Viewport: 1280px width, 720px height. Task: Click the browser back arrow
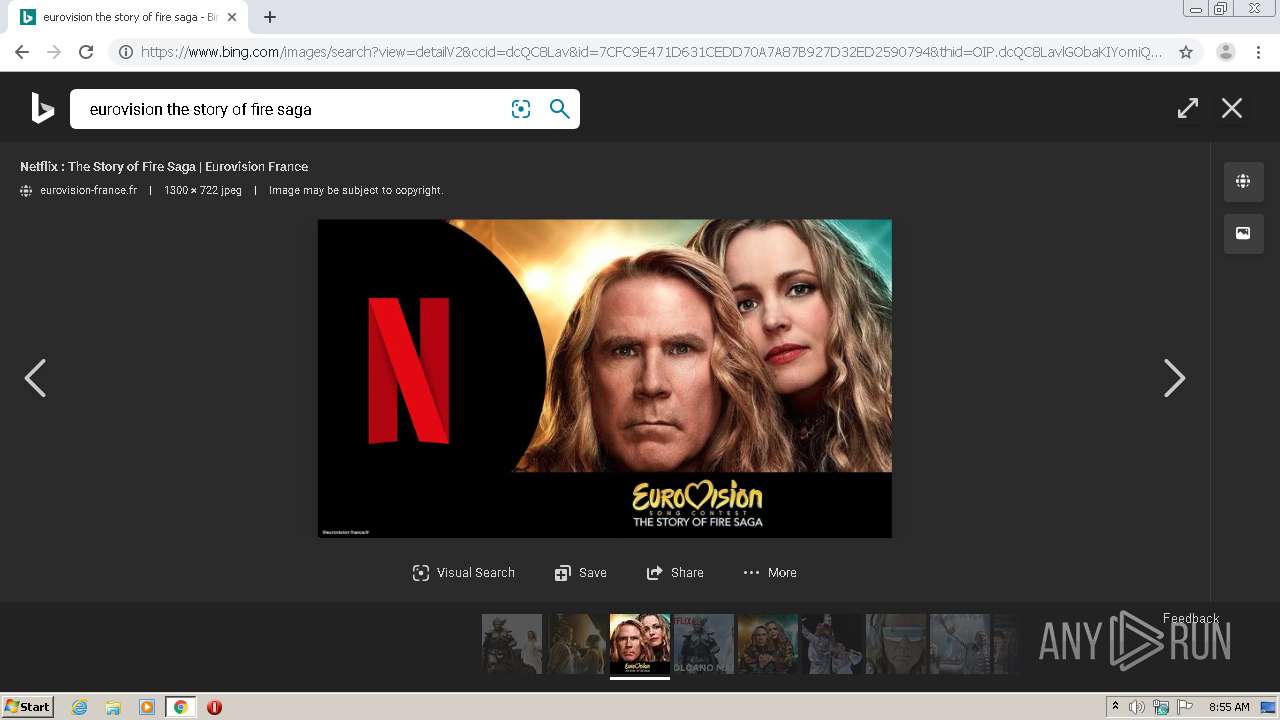click(x=22, y=52)
